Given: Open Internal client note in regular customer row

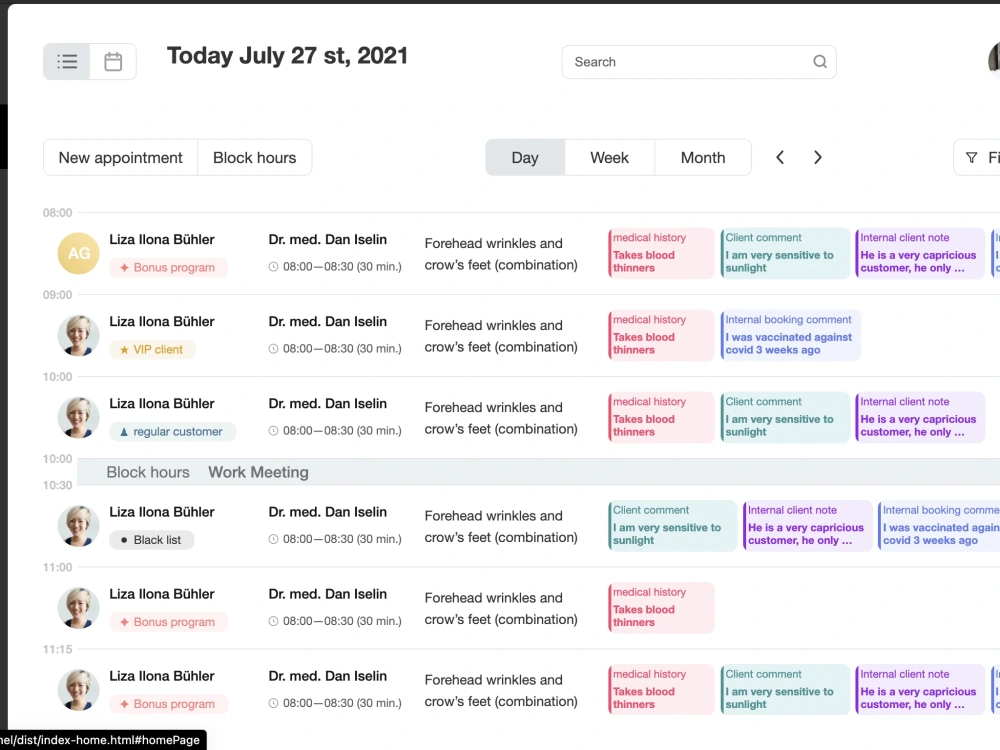Looking at the screenshot, I should coord(920,418).
